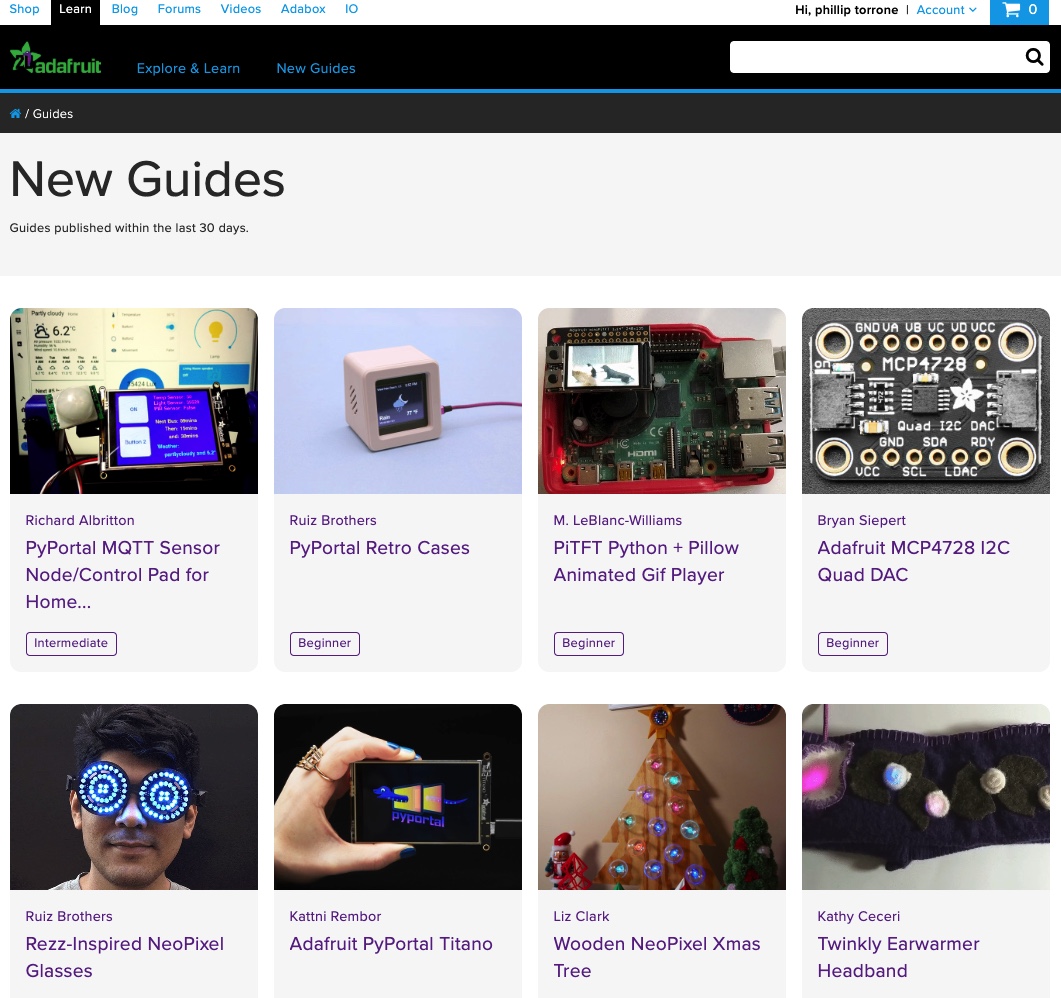1061x998 pixels.
Task: Click Twinkly Earwarmer Headband title
Action: (899, 957)
